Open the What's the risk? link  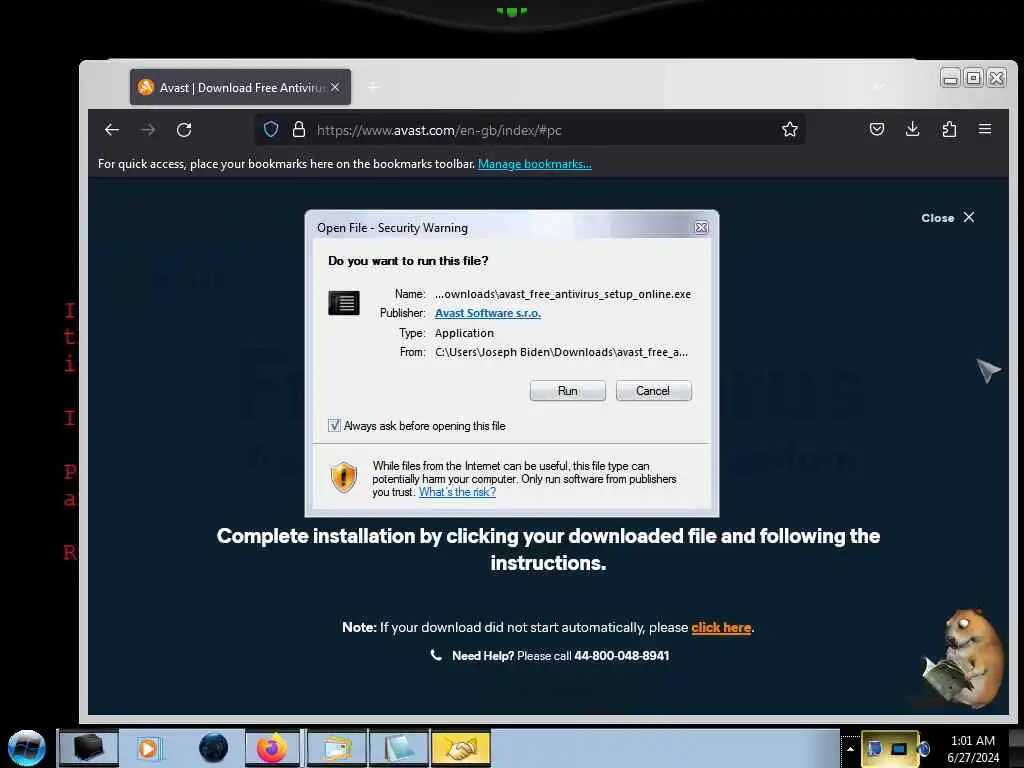click(457, 492)
